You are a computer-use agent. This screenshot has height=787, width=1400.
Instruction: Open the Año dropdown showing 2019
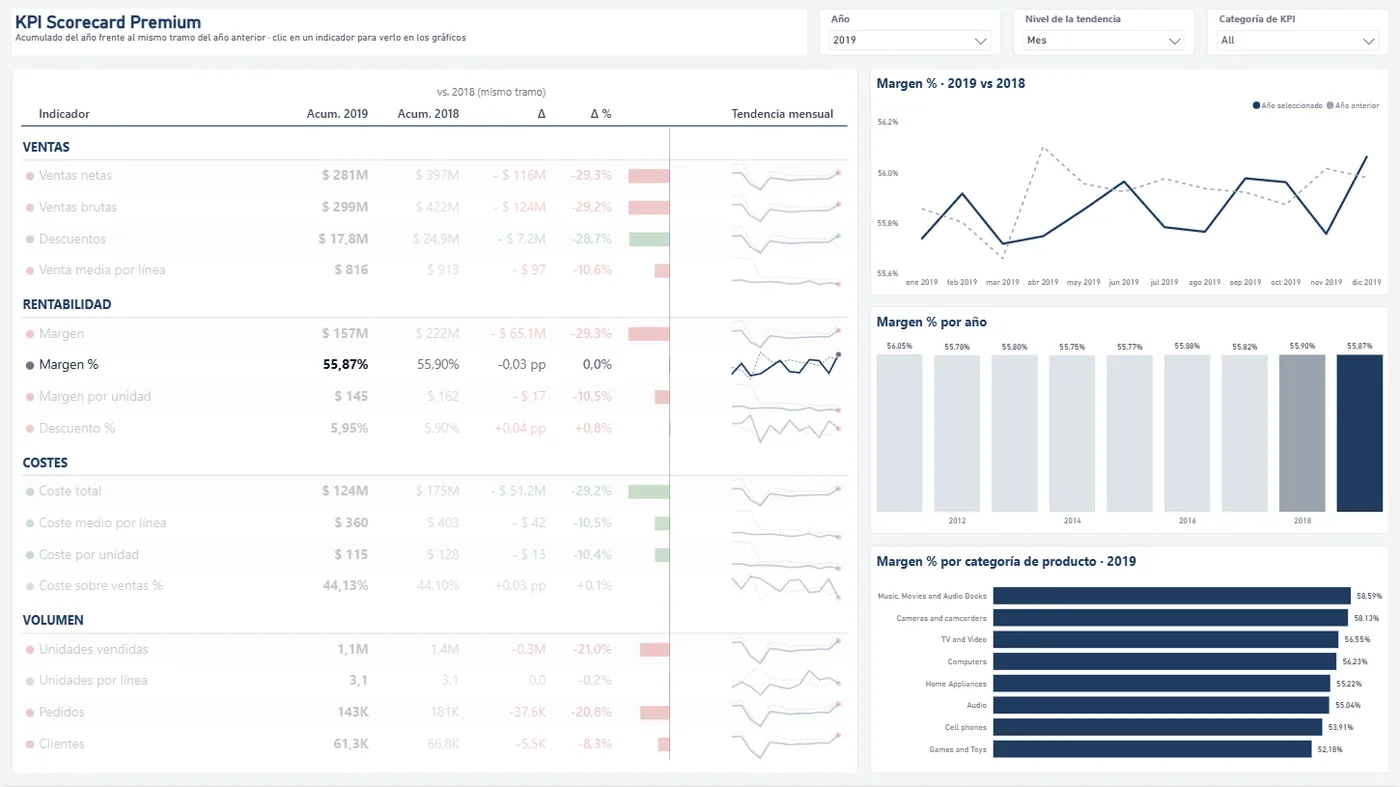(x=910, y=41)
